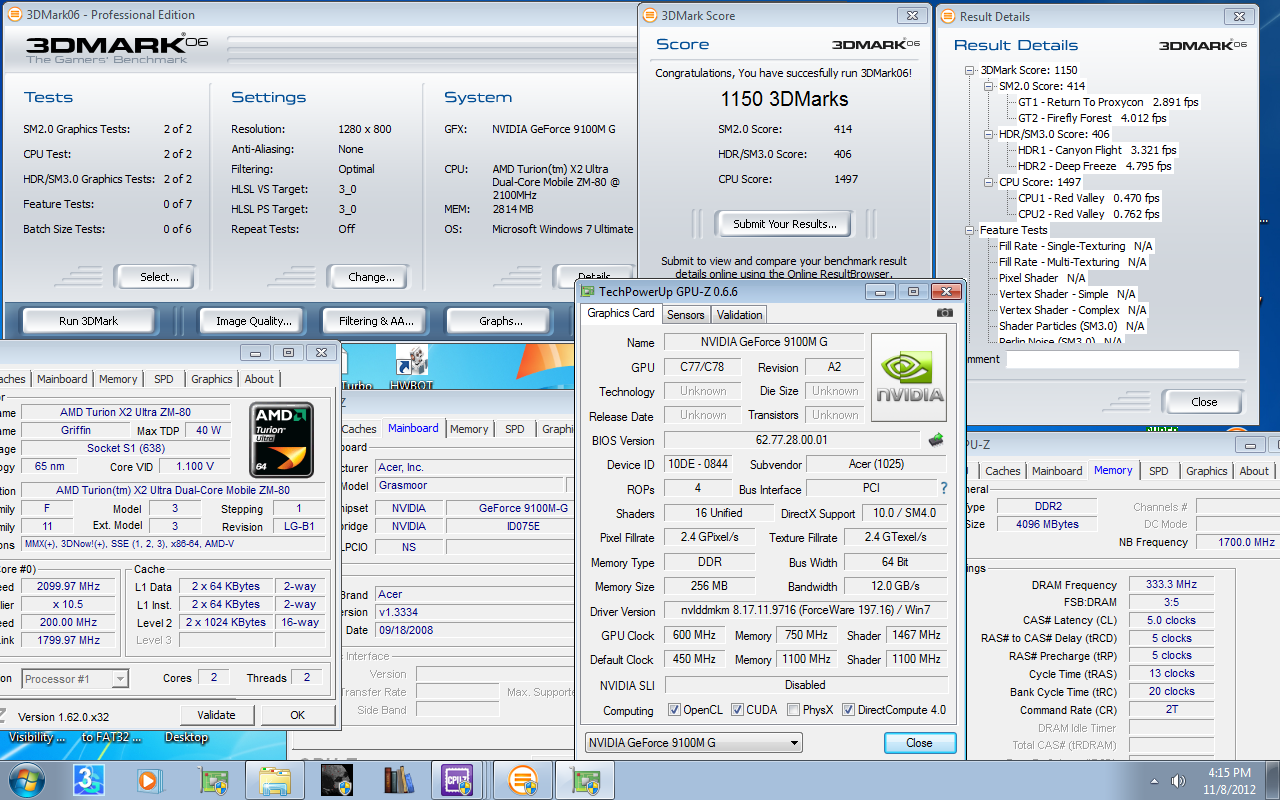Click Submit Your Results... button

(784, 224)
